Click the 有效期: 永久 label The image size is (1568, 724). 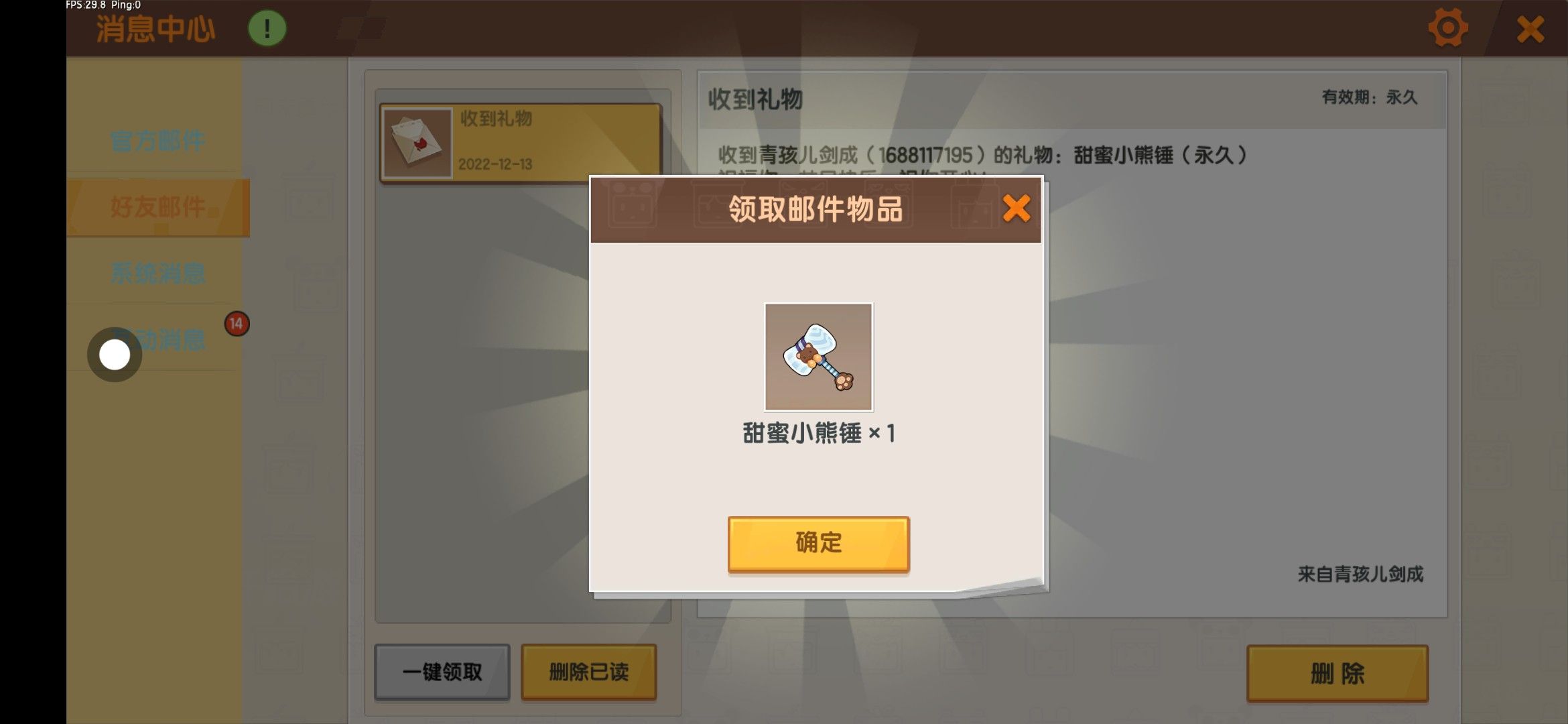coord(1369,97)
